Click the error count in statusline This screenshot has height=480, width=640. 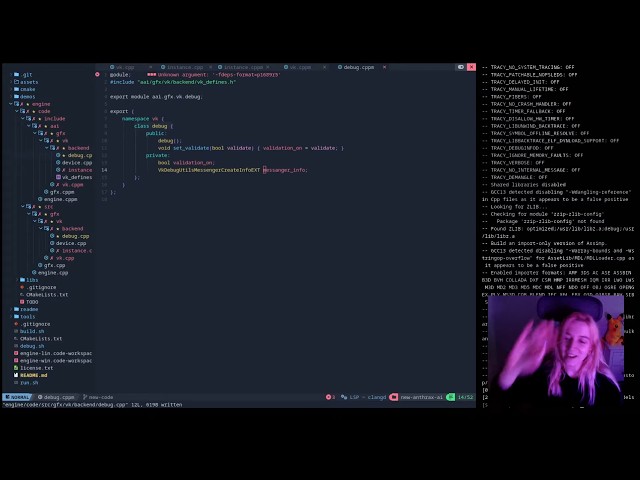[x=330, y=397]
